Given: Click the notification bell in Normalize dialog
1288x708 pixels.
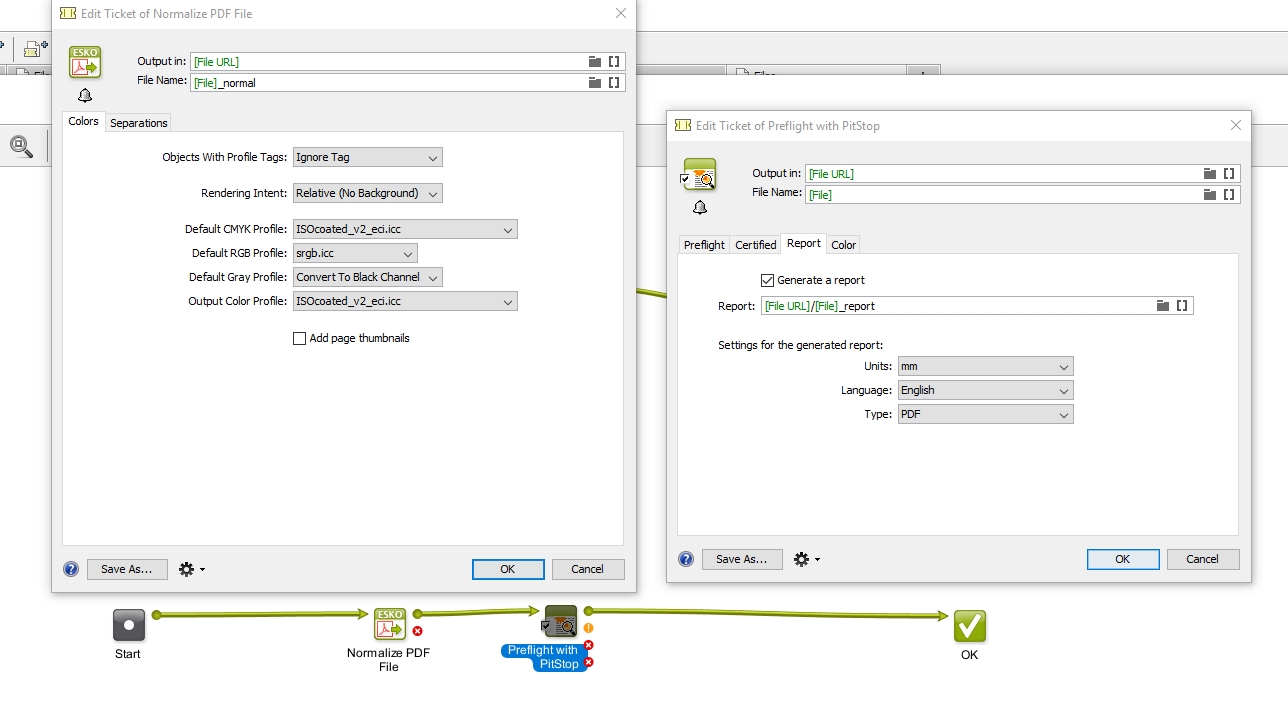Looking at the screenshot, I should [x=85, y=95].
